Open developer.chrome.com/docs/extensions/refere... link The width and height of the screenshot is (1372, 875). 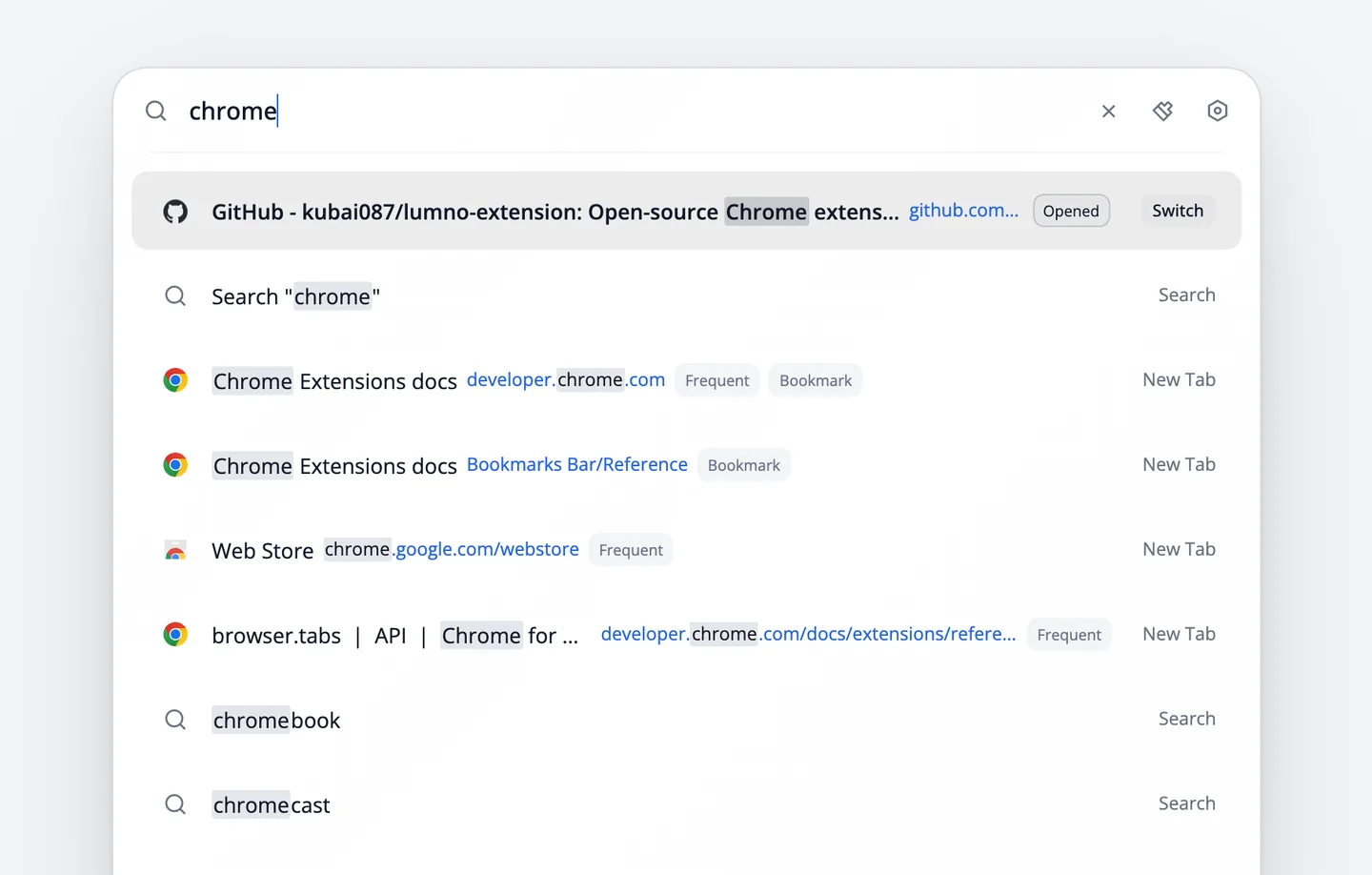[808, 635]
